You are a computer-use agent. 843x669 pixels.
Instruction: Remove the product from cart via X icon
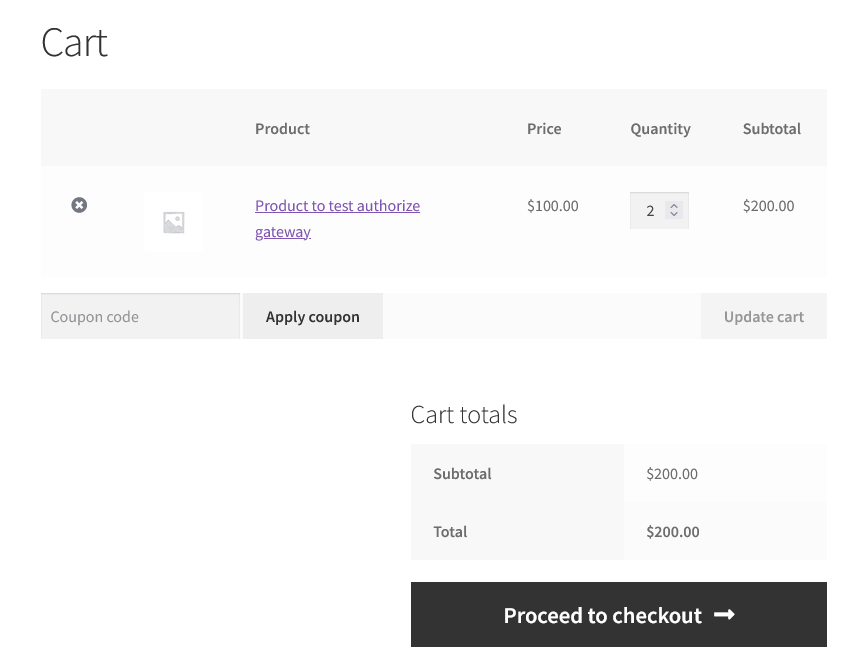pos(79,205)
